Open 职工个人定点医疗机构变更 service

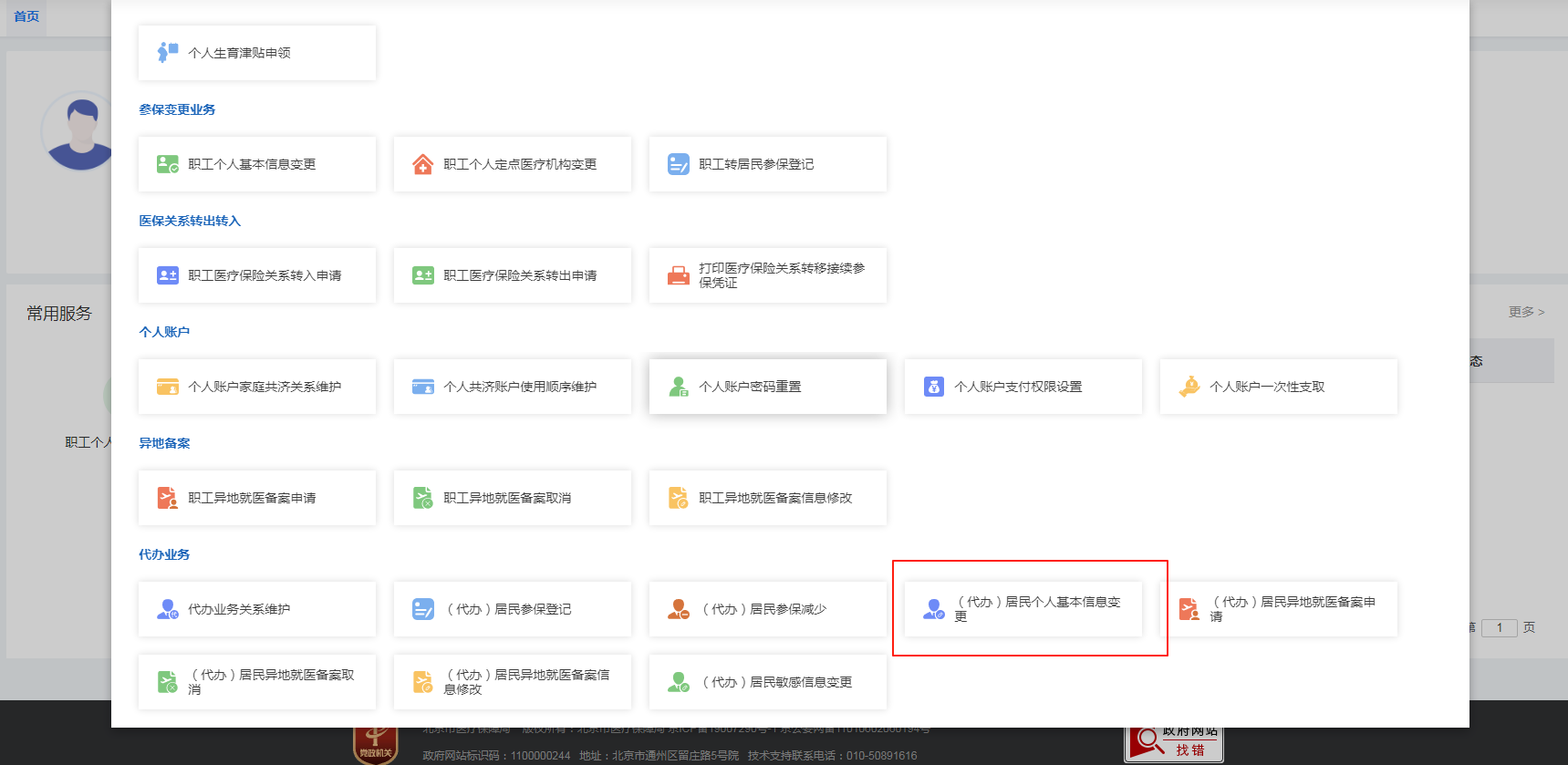point(513,164)
